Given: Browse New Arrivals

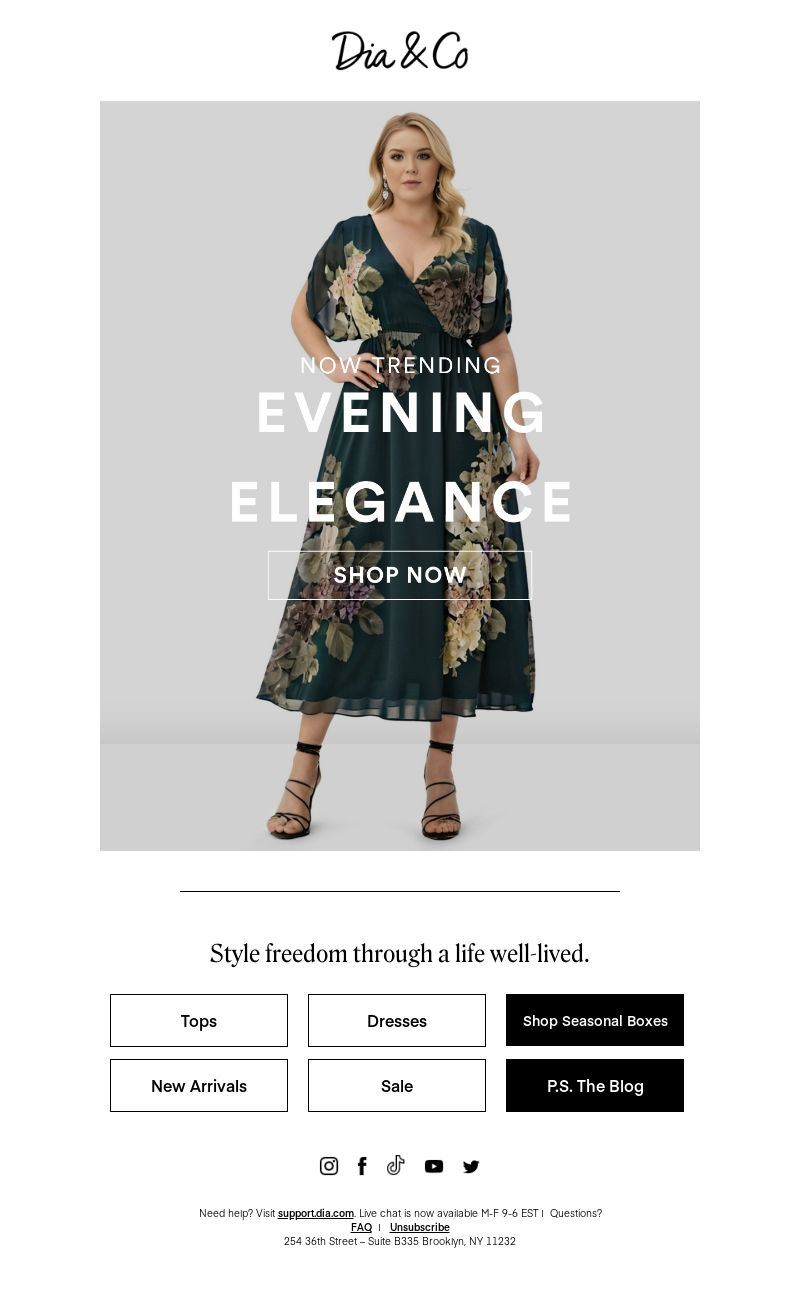Looking at the screenshot, I should pyautogui.click(x=199, y=1086).
